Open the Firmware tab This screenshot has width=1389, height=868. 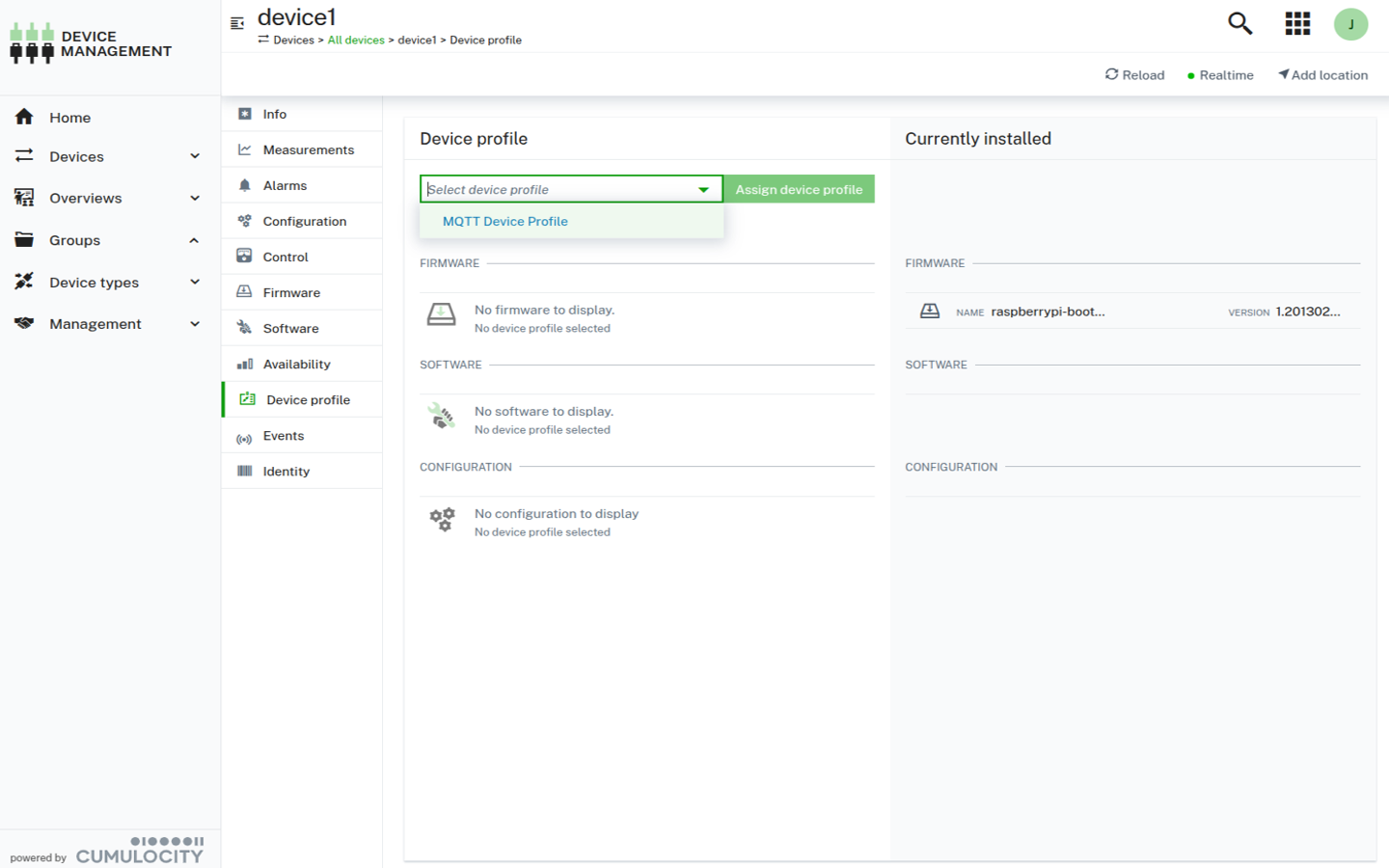291,293
